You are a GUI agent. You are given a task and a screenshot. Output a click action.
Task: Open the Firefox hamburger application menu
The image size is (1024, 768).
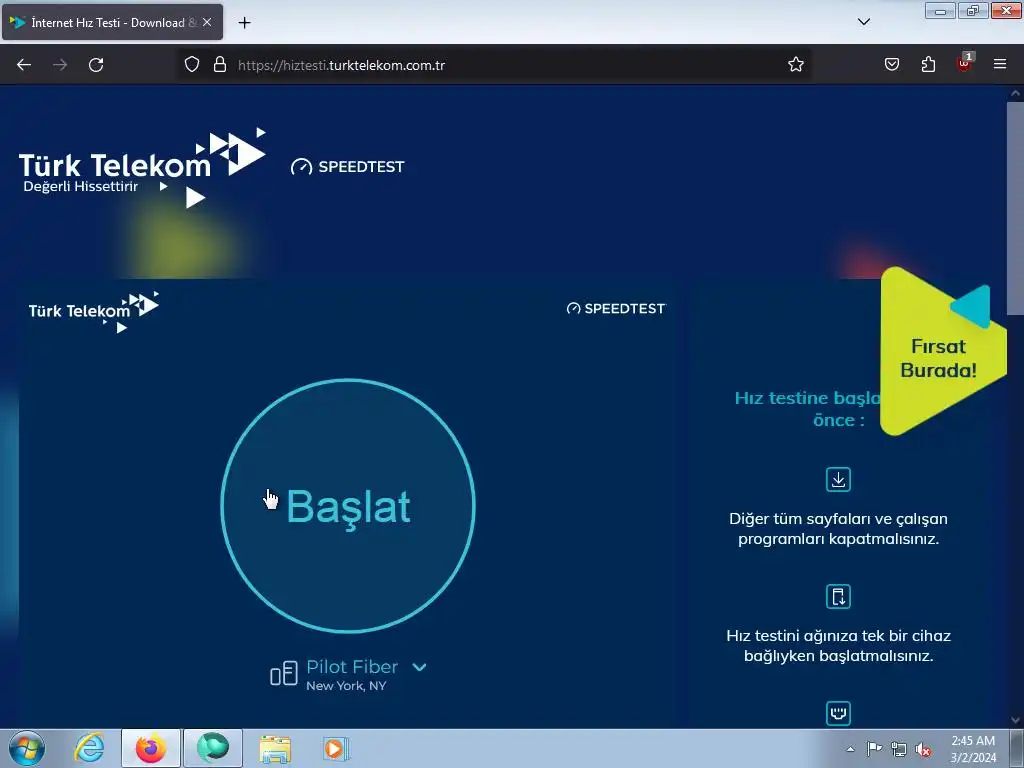(1000, 65)
